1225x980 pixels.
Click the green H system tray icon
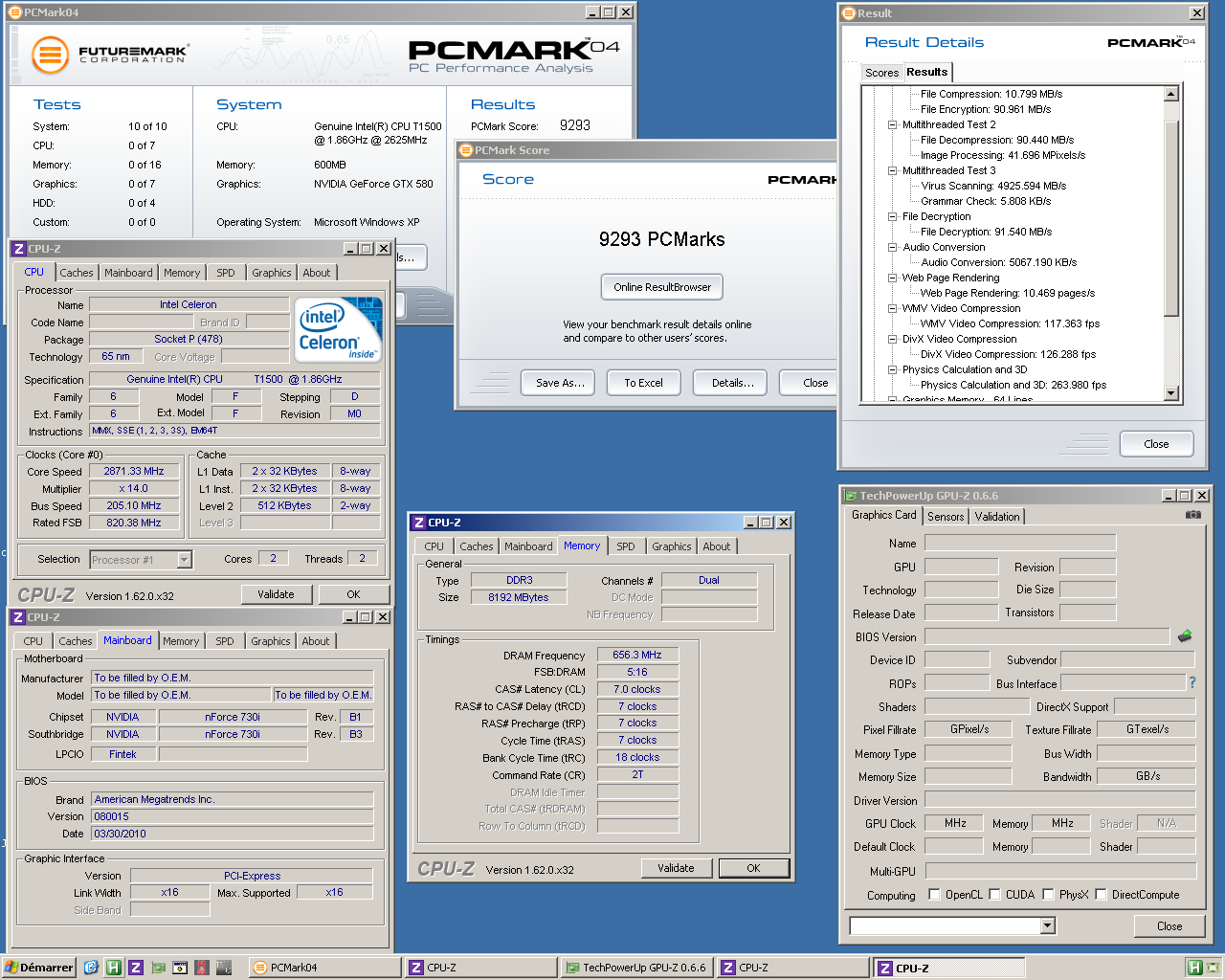1194,968
